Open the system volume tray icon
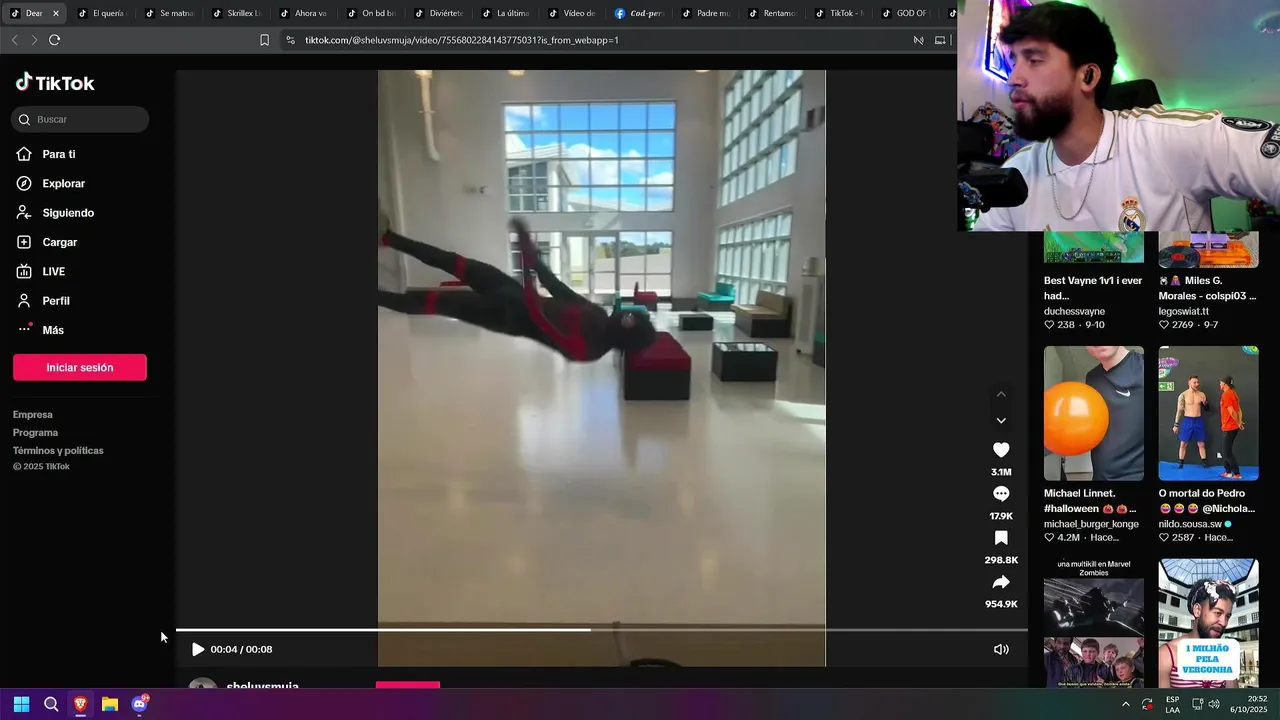The image size is (1280, 720). click(1214, 704)
